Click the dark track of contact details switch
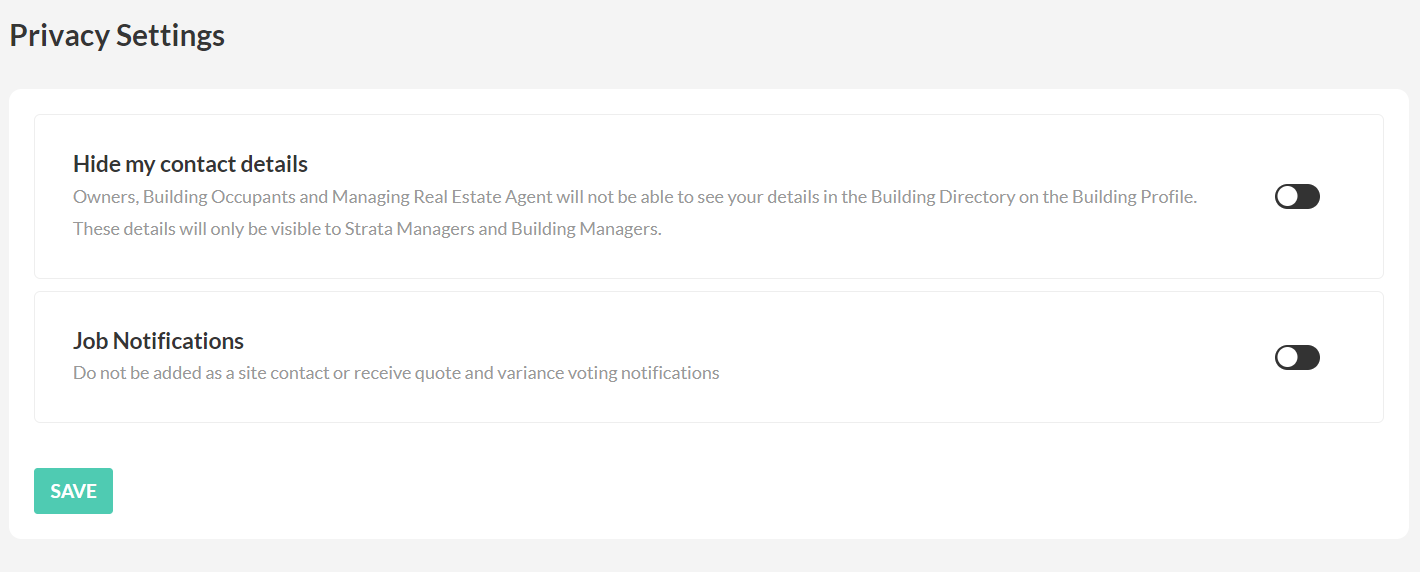 point(1308,196)
